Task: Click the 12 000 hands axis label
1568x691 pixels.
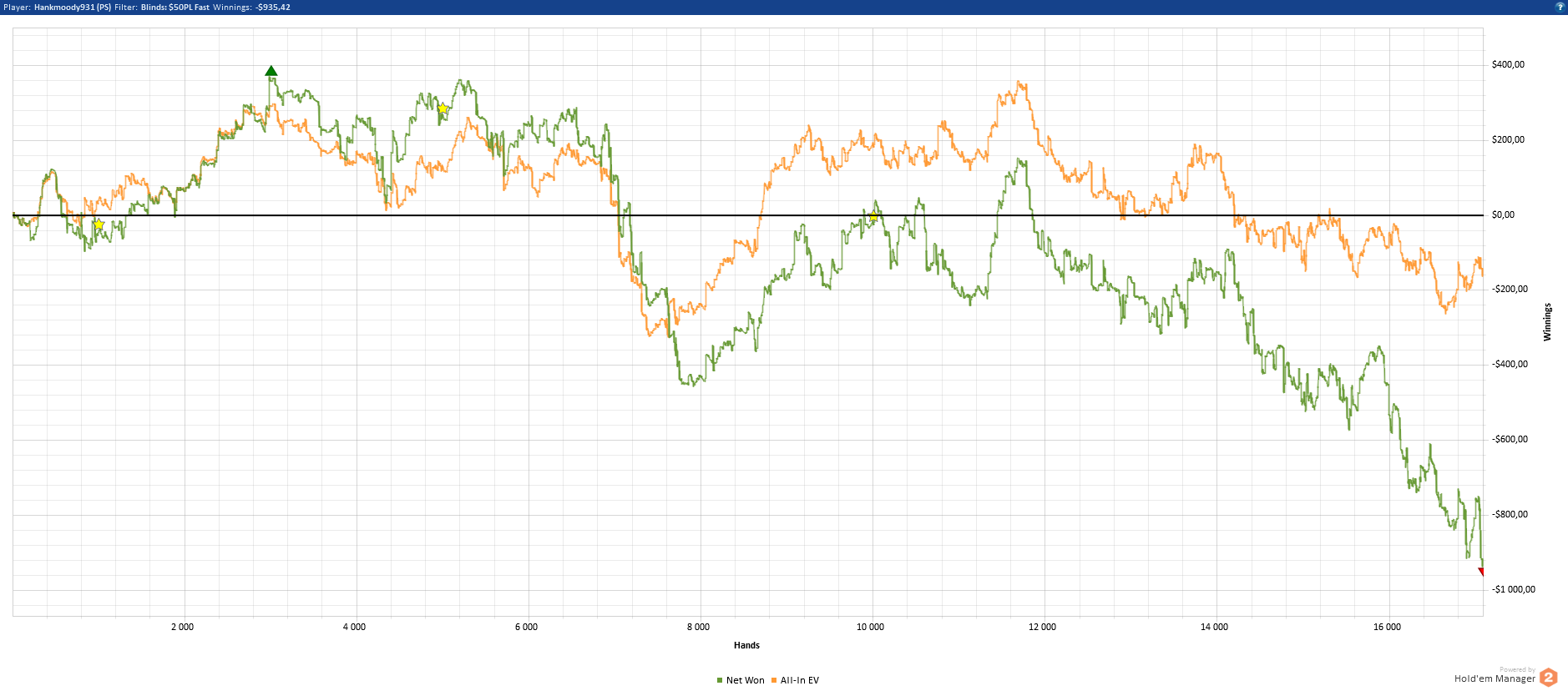Action: tap(1042, 627)
